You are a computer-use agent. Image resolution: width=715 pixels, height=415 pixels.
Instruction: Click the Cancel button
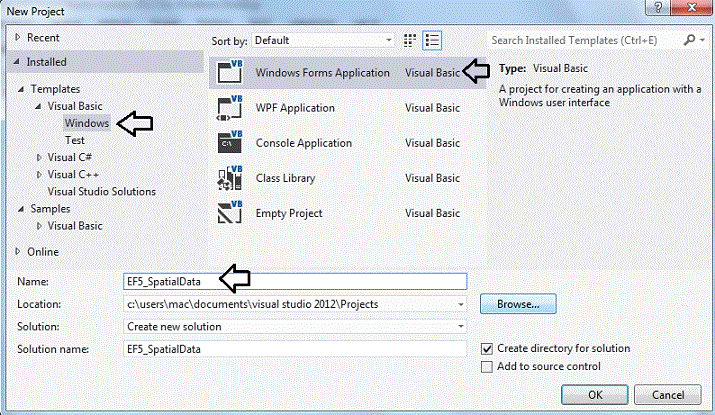668,395
